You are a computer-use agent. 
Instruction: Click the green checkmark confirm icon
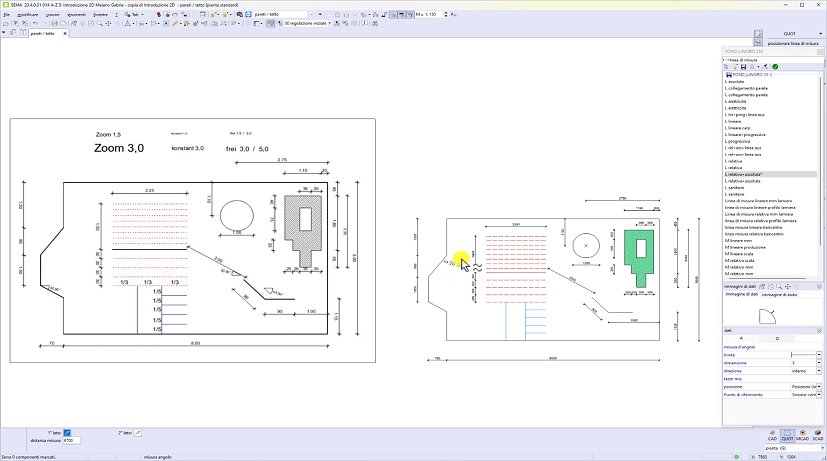775,67
